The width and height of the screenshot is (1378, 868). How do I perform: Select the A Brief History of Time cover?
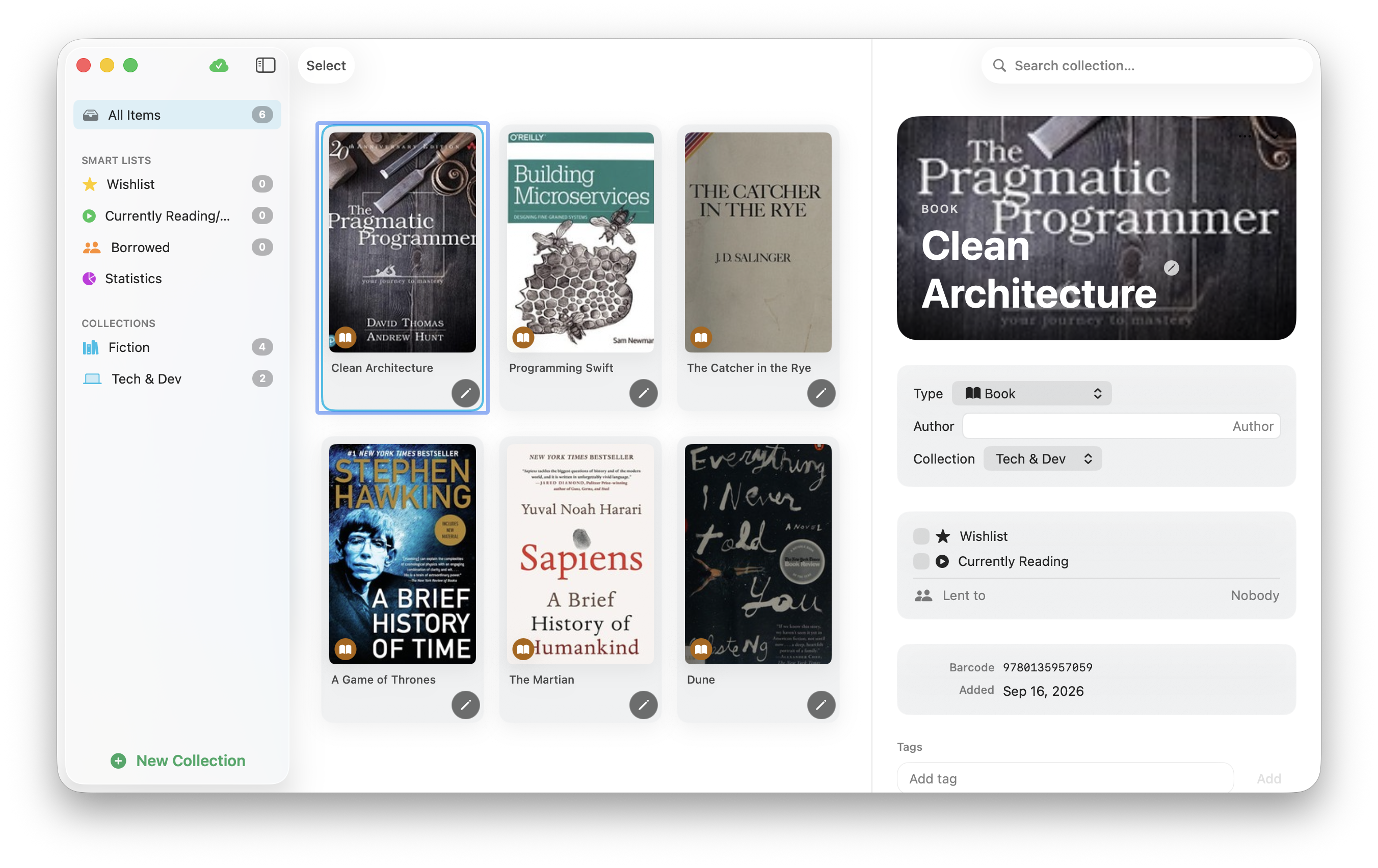(x=402, y=554)
